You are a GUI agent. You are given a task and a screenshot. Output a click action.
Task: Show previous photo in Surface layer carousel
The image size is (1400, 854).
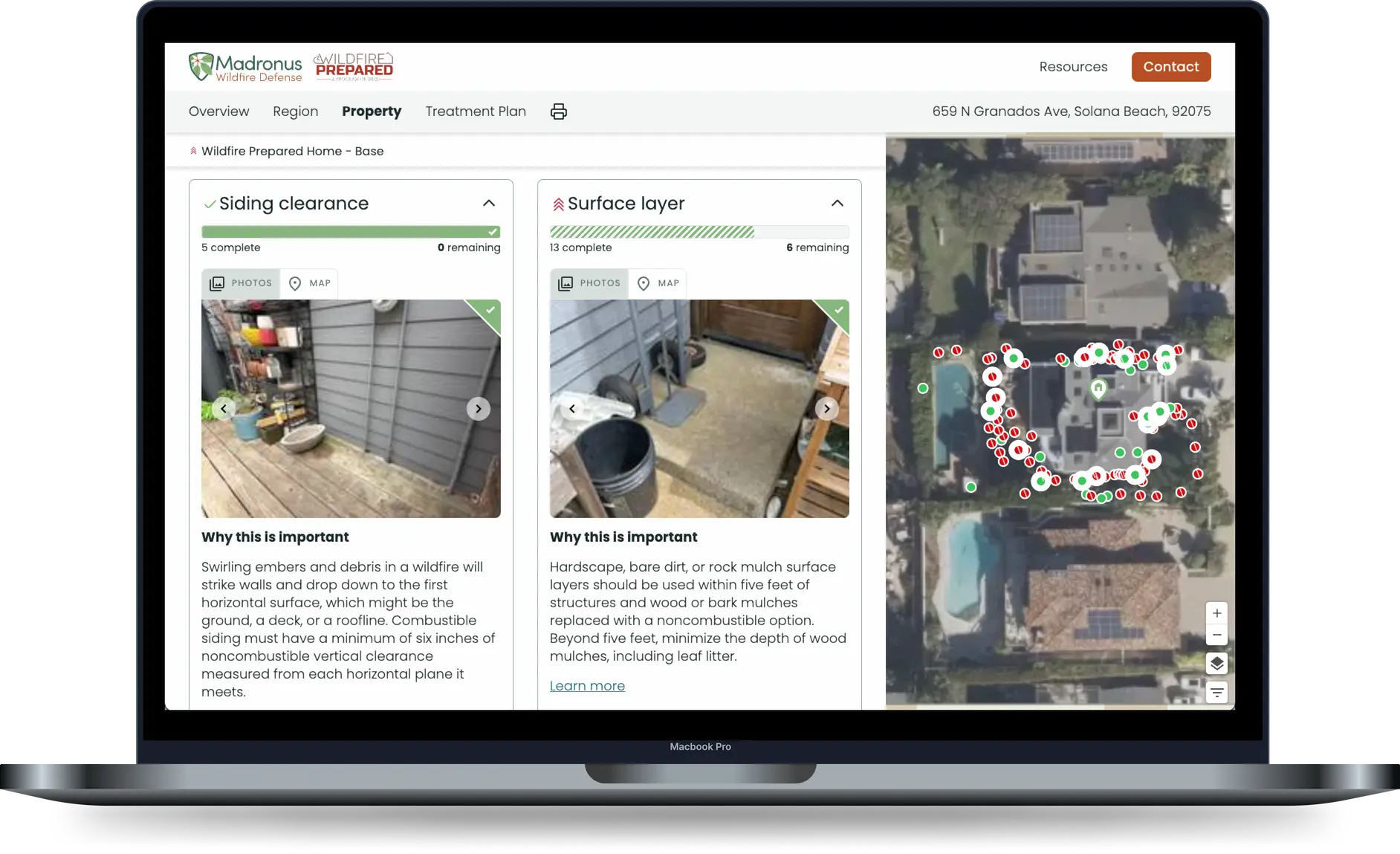point(572,409)
